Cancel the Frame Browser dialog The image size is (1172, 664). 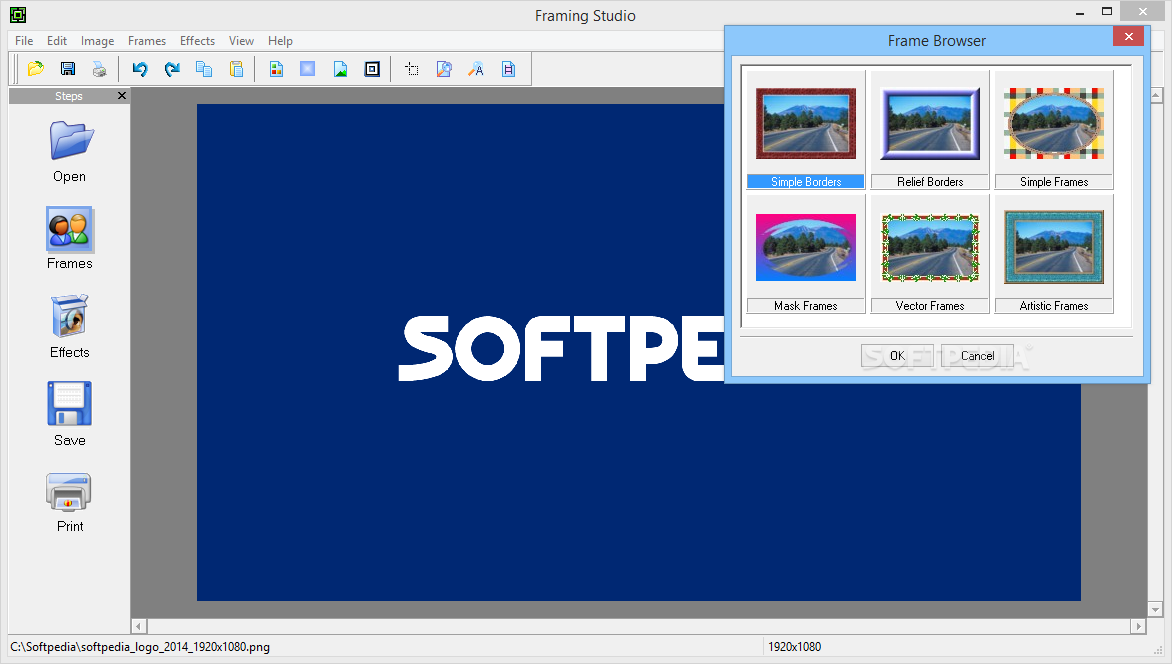pyautogui.click(x=977, y=356)
